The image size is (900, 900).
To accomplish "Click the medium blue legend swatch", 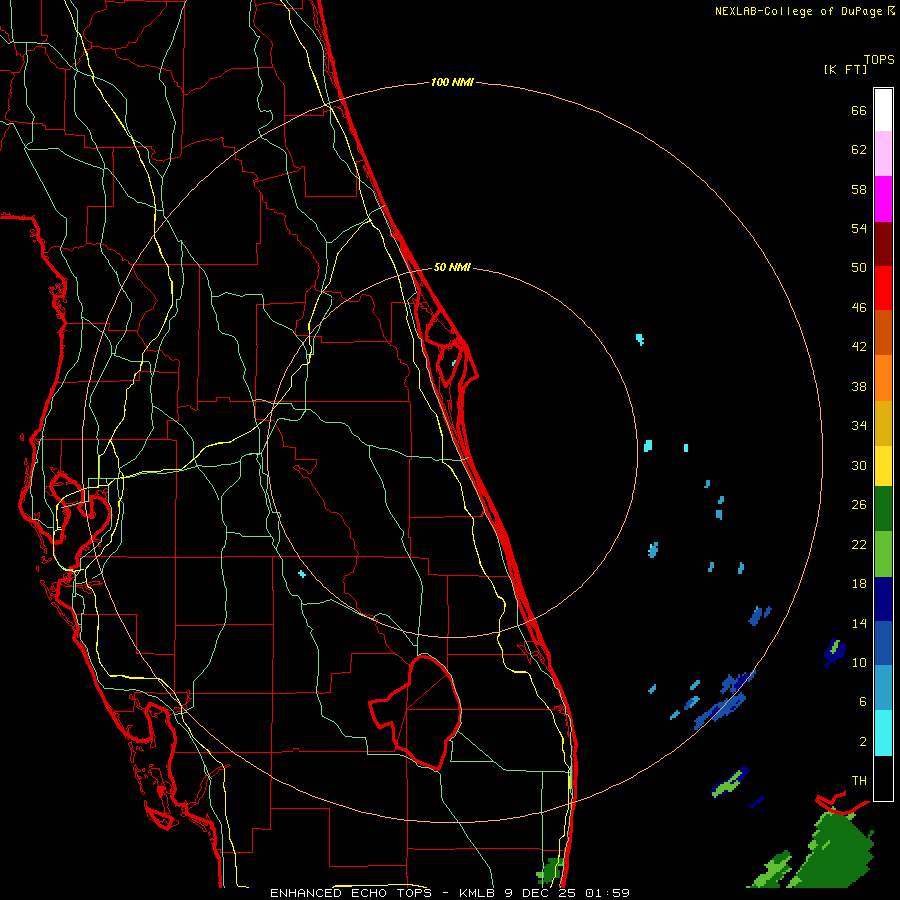I will [883, 643].
